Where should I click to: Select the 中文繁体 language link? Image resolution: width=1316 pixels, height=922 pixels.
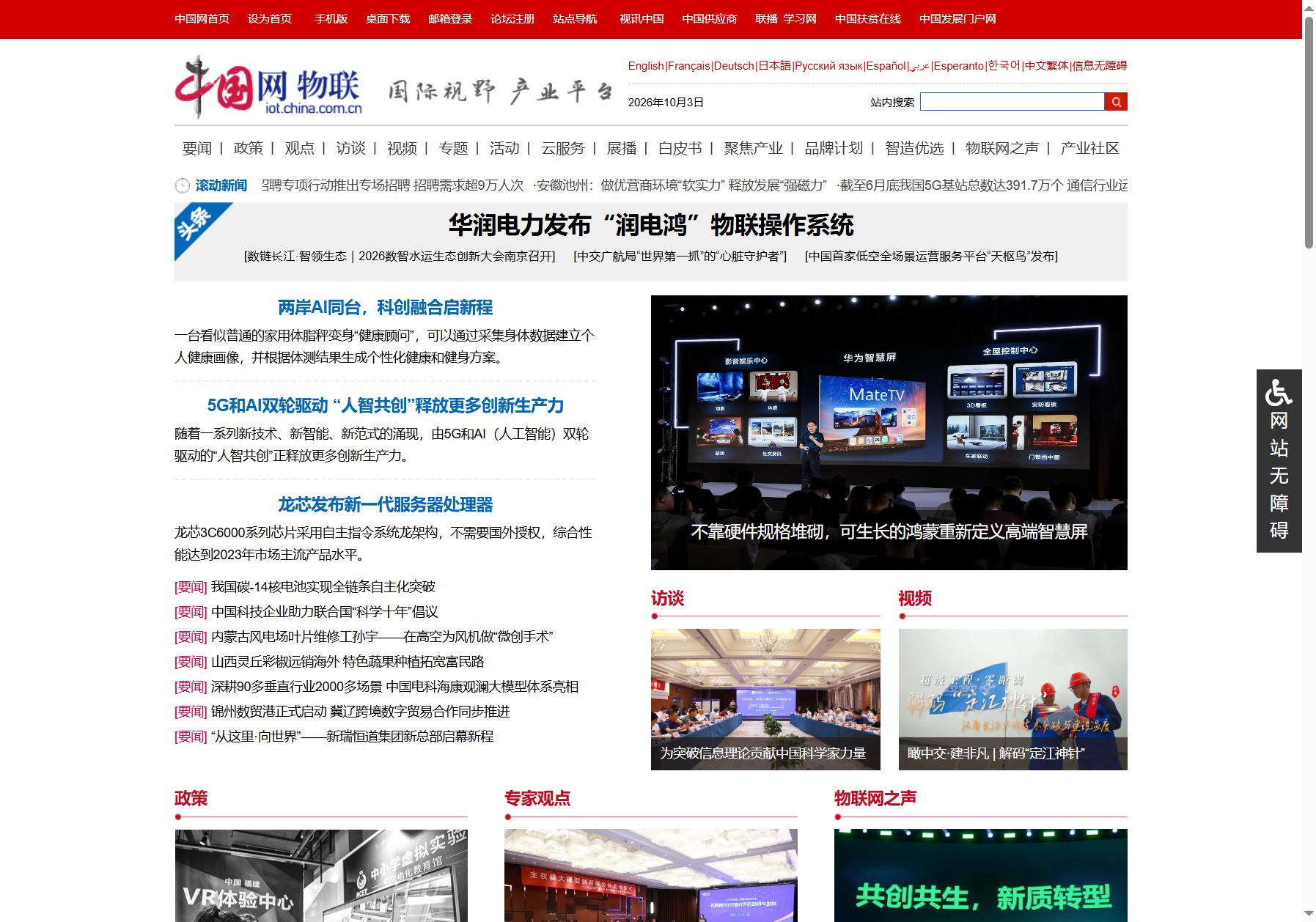[x=1046, y=66]
